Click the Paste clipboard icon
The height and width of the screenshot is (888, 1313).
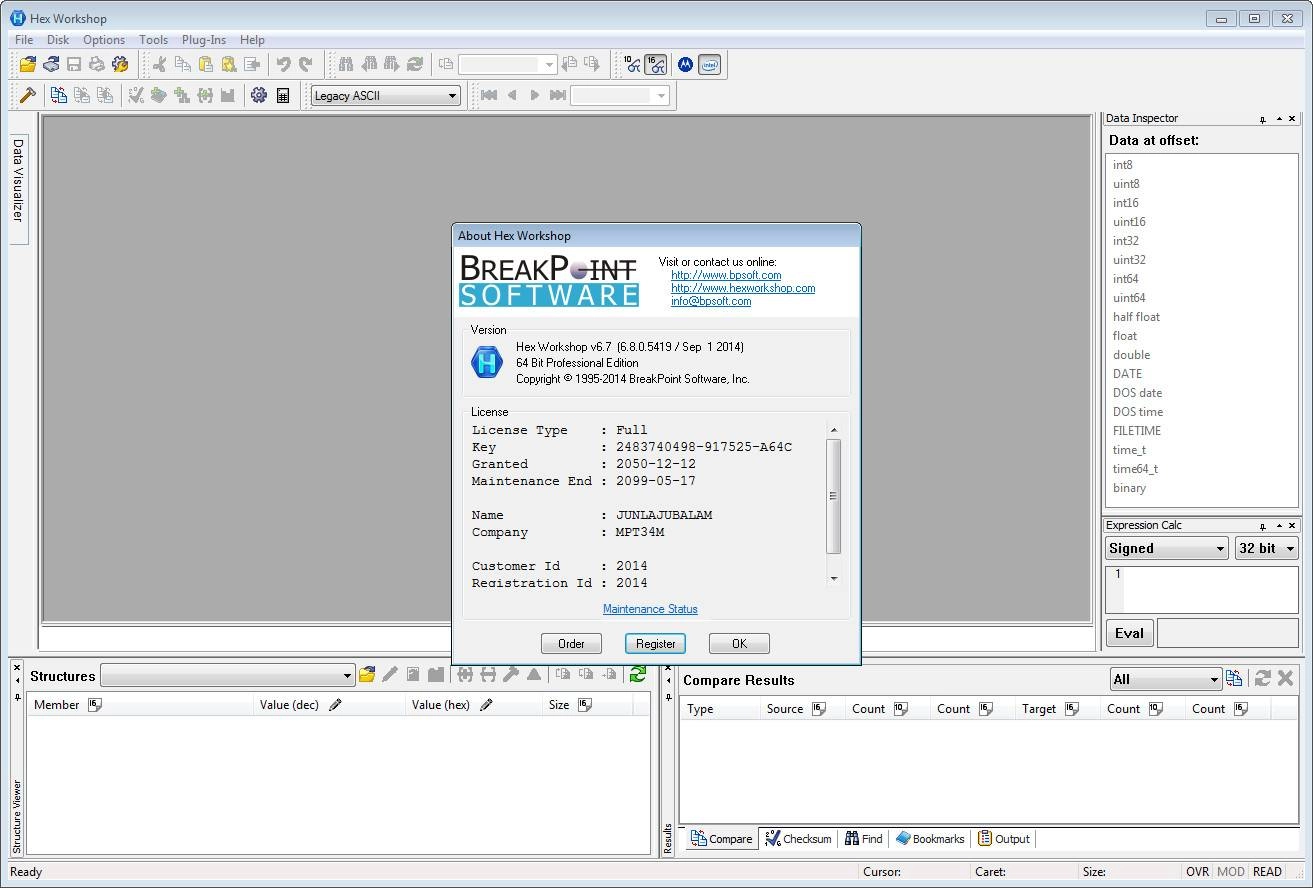pyautogui.click(x=206, y=64)
